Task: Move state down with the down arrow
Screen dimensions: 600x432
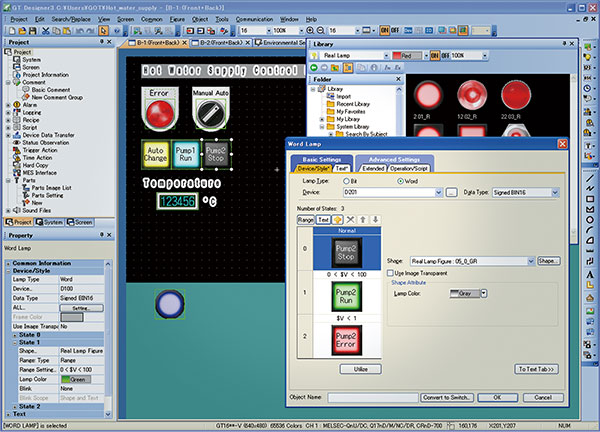Action: tap(377, 218)
